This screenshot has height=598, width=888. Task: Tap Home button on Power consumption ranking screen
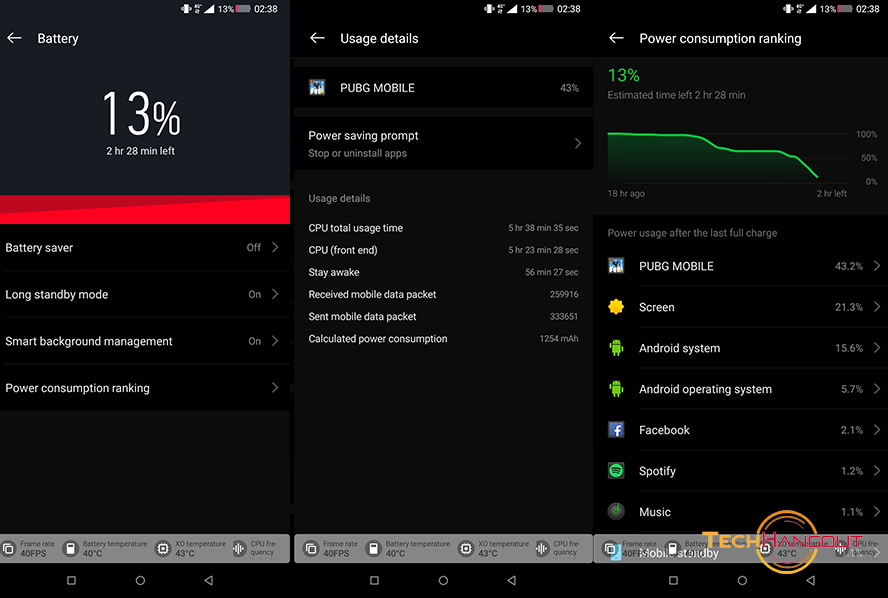point(742,580)
